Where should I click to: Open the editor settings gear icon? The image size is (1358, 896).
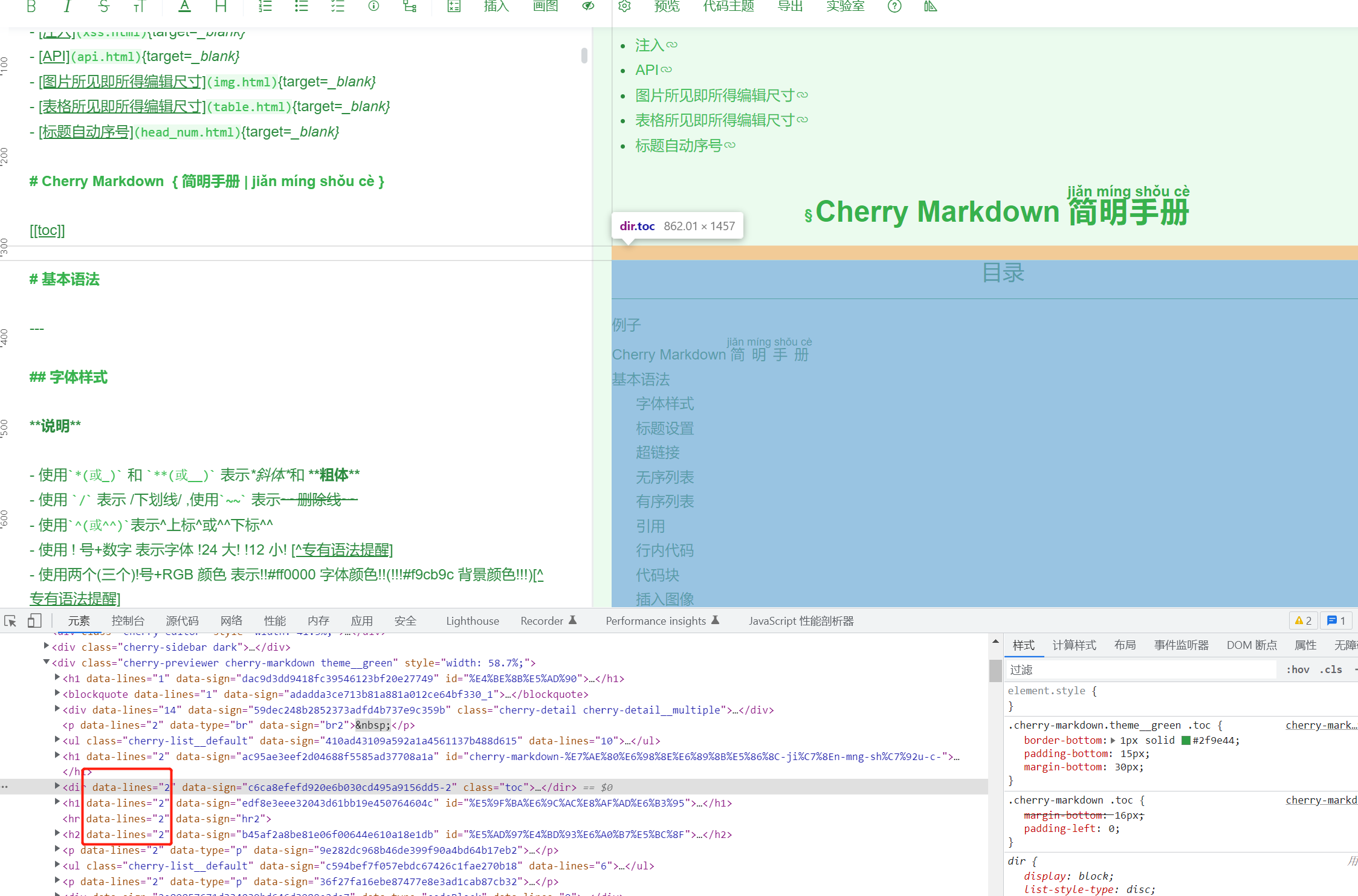point(624,7)
